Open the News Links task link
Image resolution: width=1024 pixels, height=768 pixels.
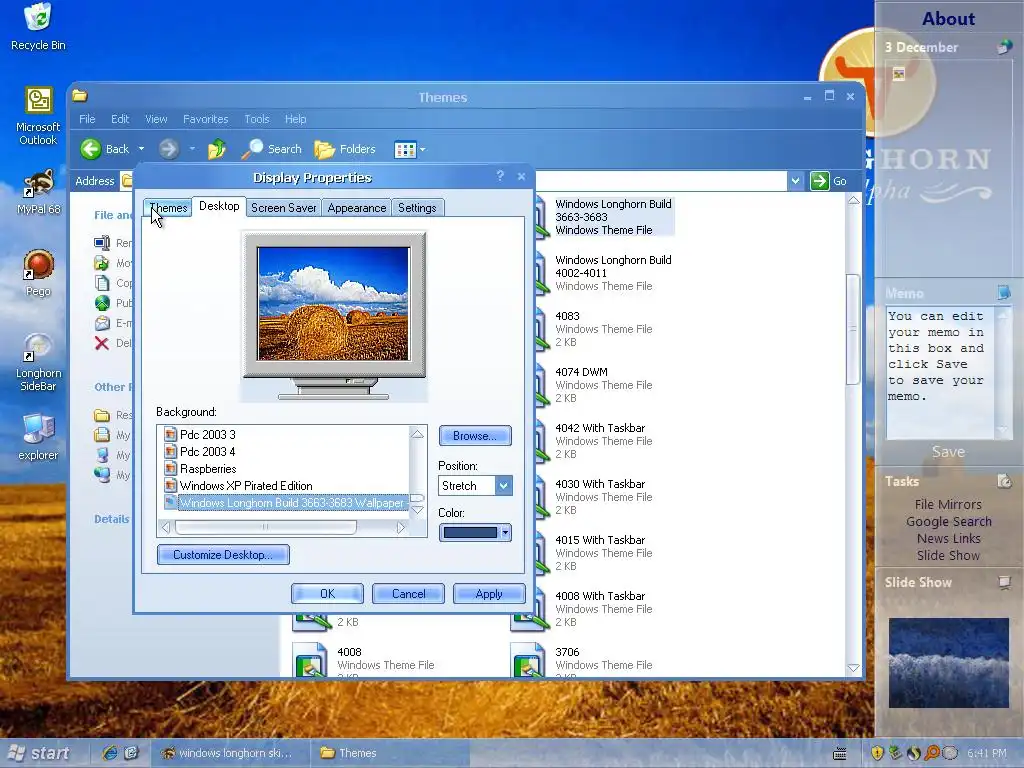[x=948, y=538]
